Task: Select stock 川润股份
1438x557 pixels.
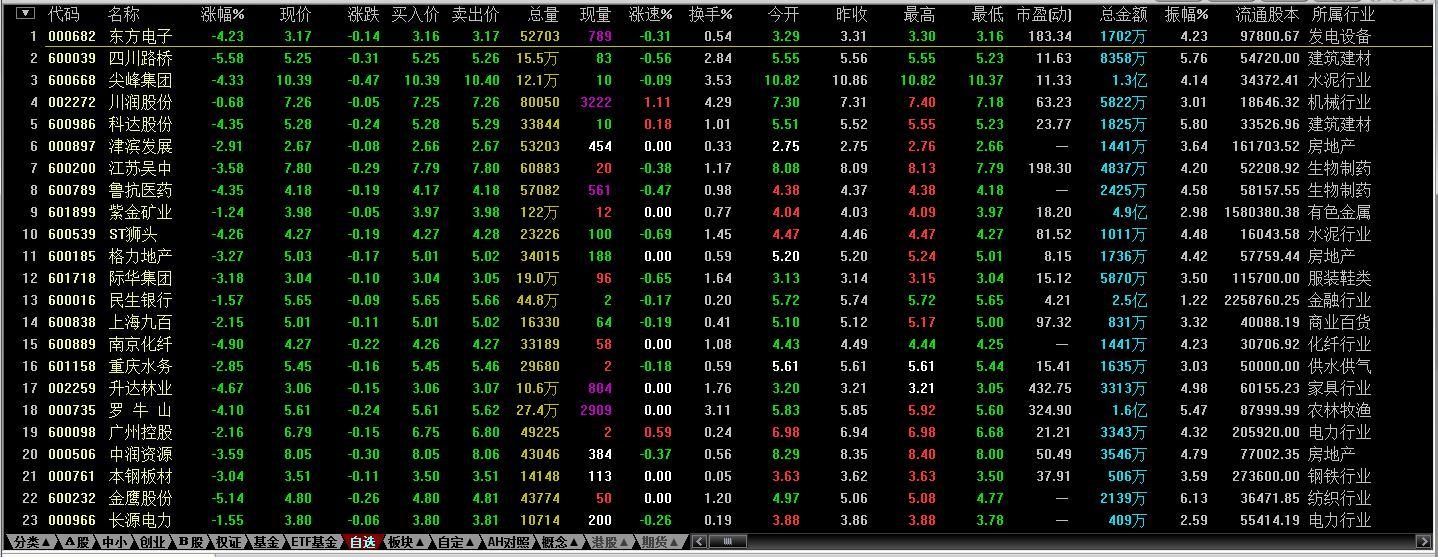Action: coord(140,102)
